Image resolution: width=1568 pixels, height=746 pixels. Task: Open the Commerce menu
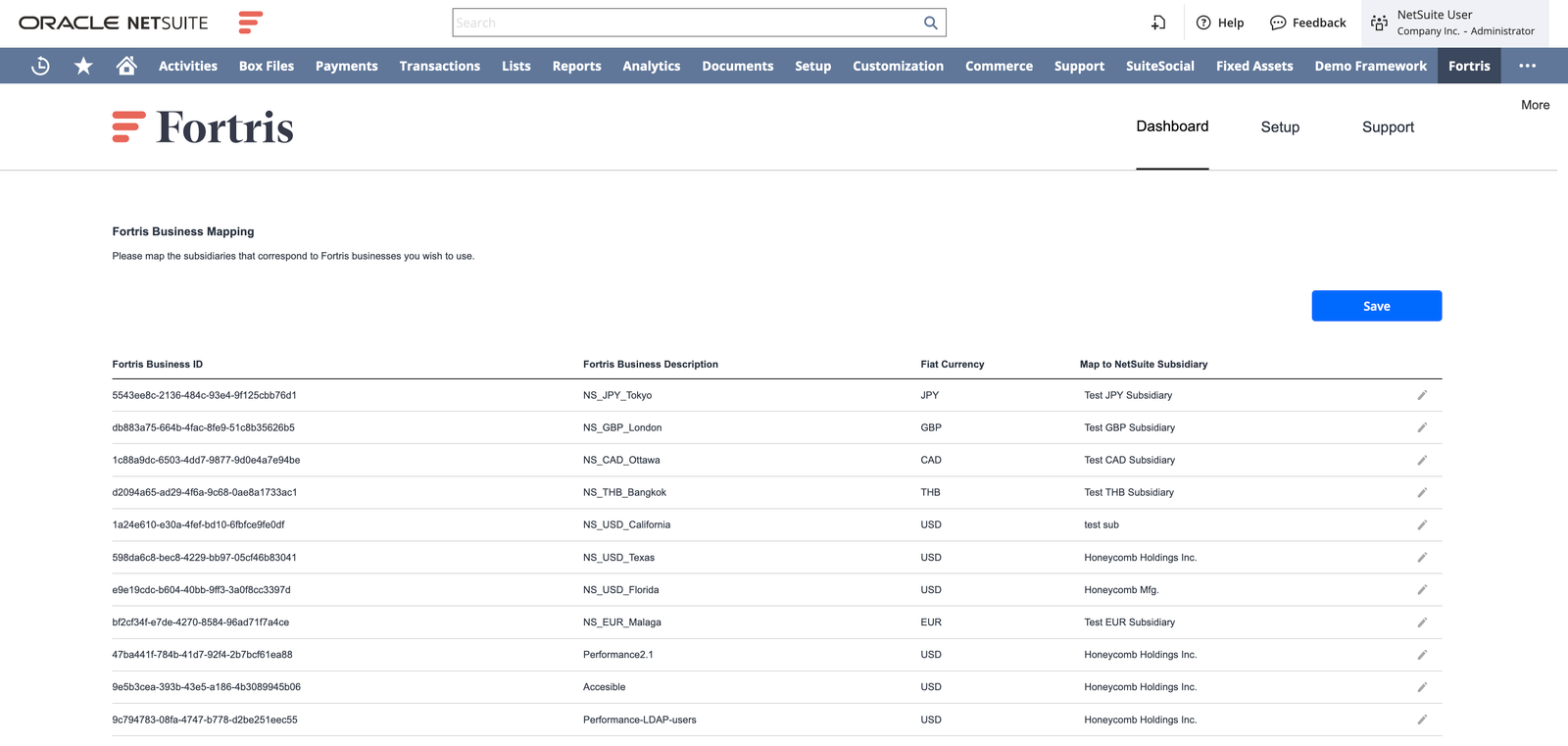[1000, 66]
